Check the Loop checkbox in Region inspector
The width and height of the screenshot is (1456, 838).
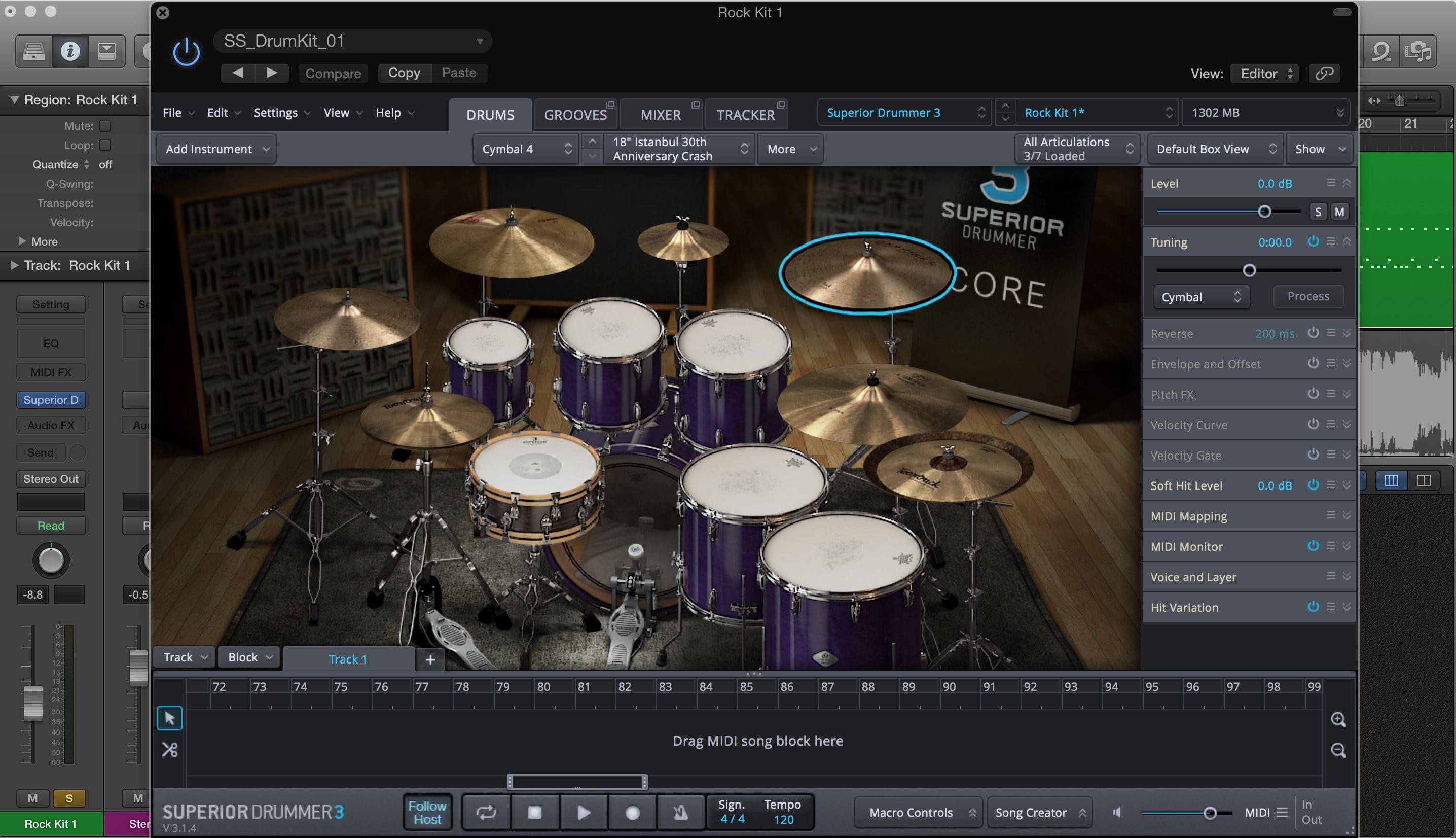104,145
